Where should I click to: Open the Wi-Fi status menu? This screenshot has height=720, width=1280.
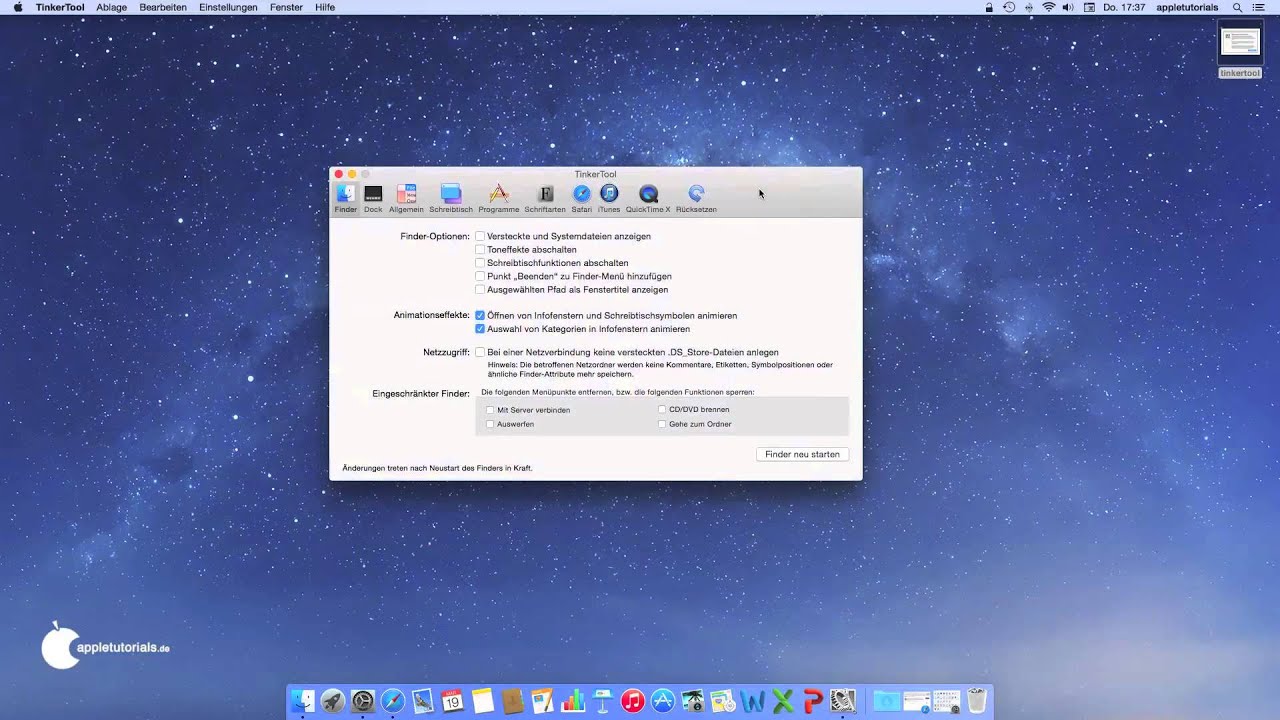(x=1049, y=7)
